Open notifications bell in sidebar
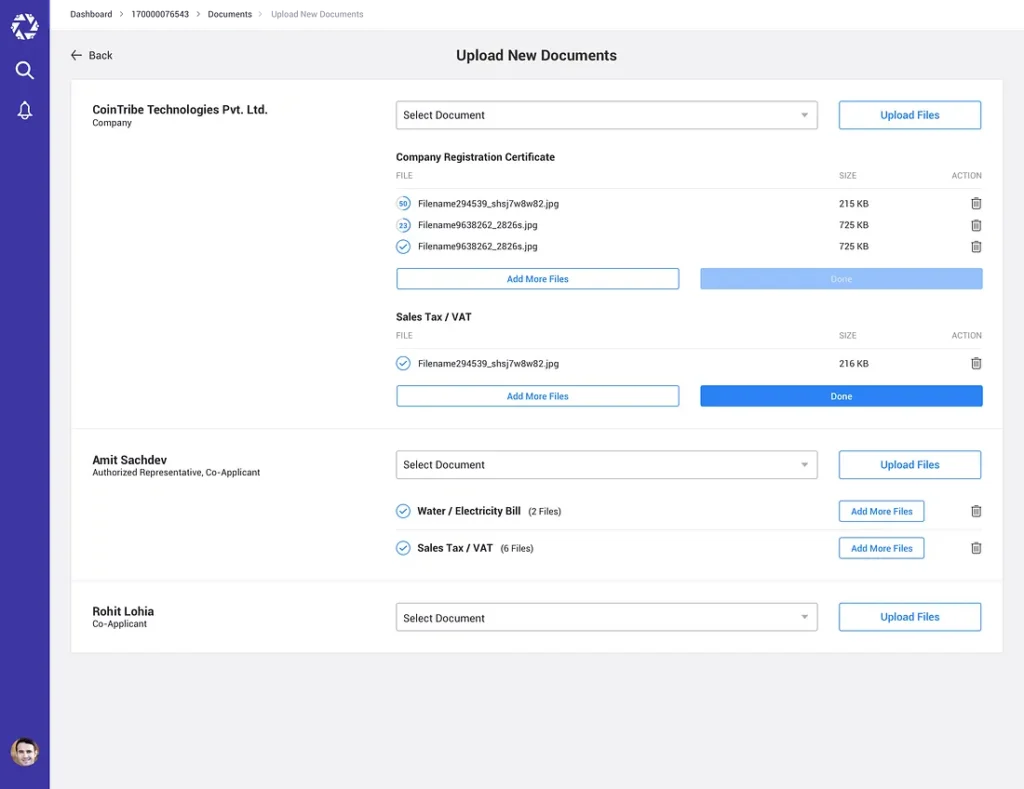 point(25,111)
